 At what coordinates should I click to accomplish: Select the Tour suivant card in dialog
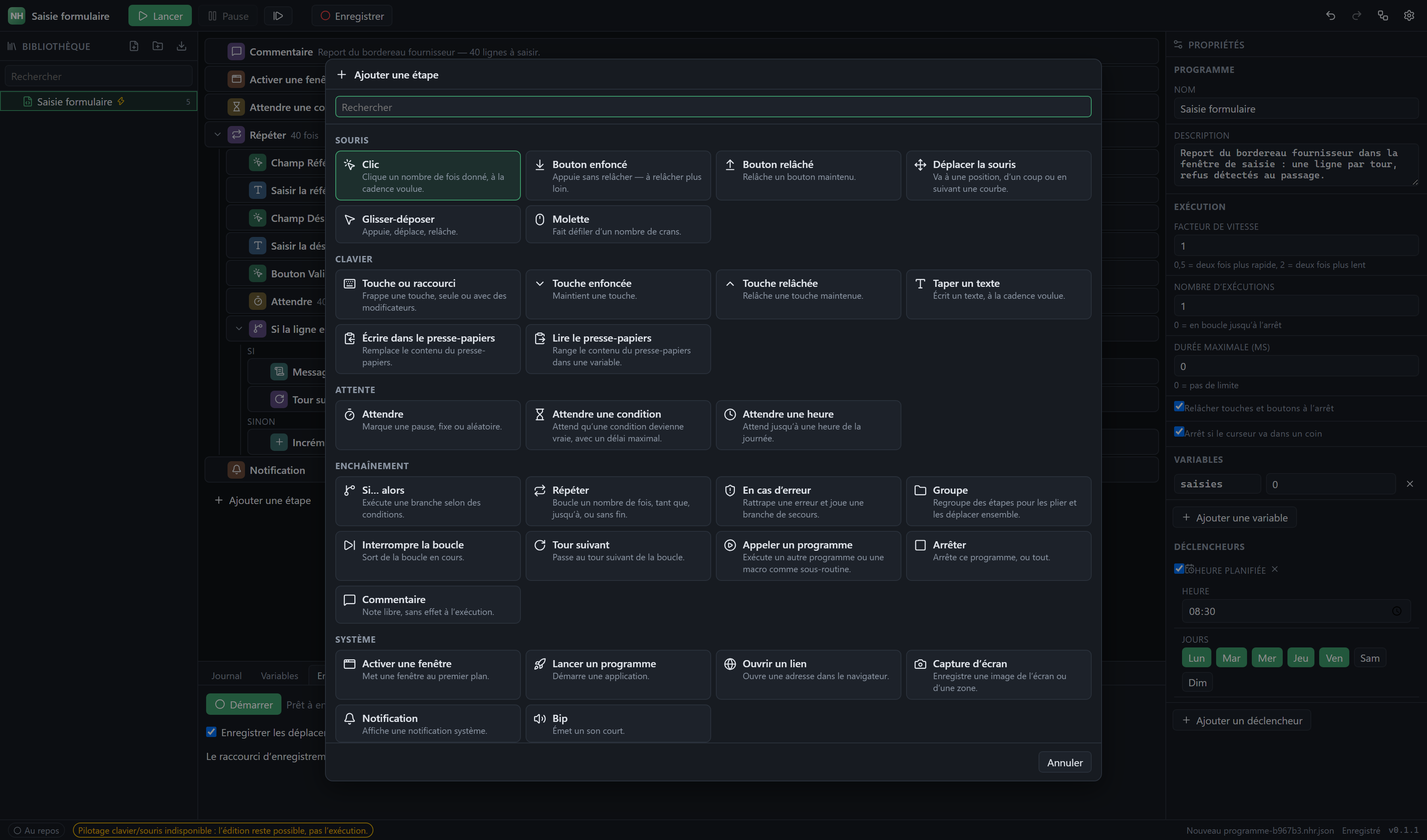(618, 556)
